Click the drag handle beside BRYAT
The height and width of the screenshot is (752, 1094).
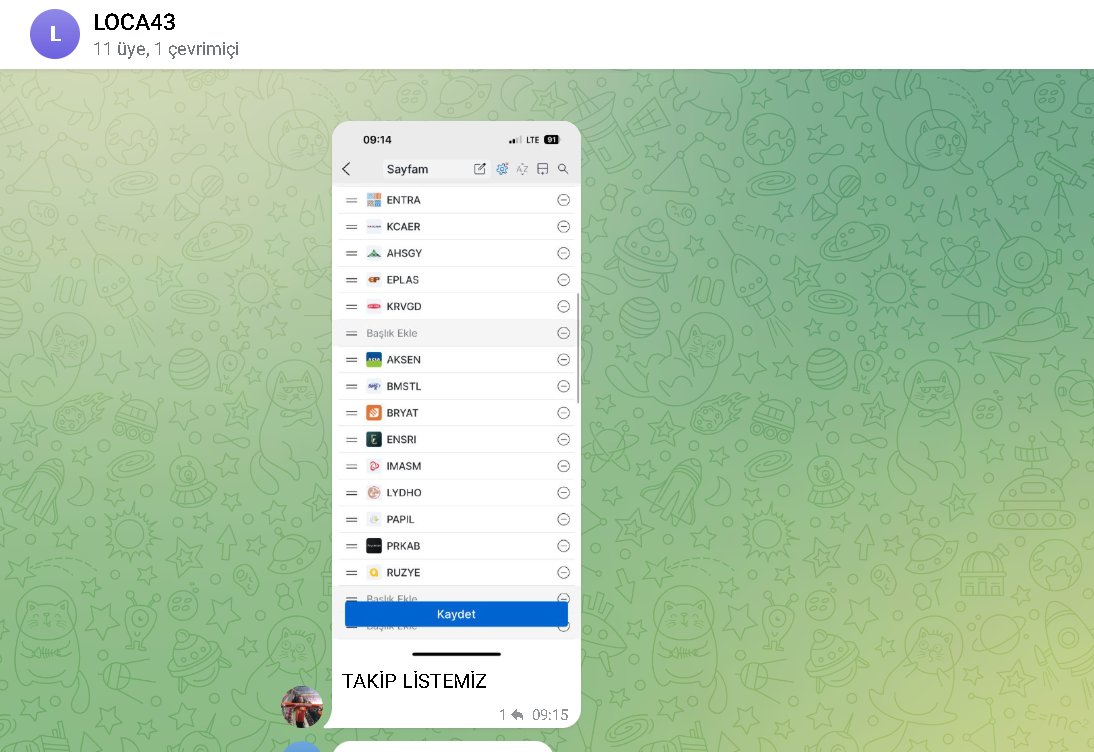click(351, 413)
